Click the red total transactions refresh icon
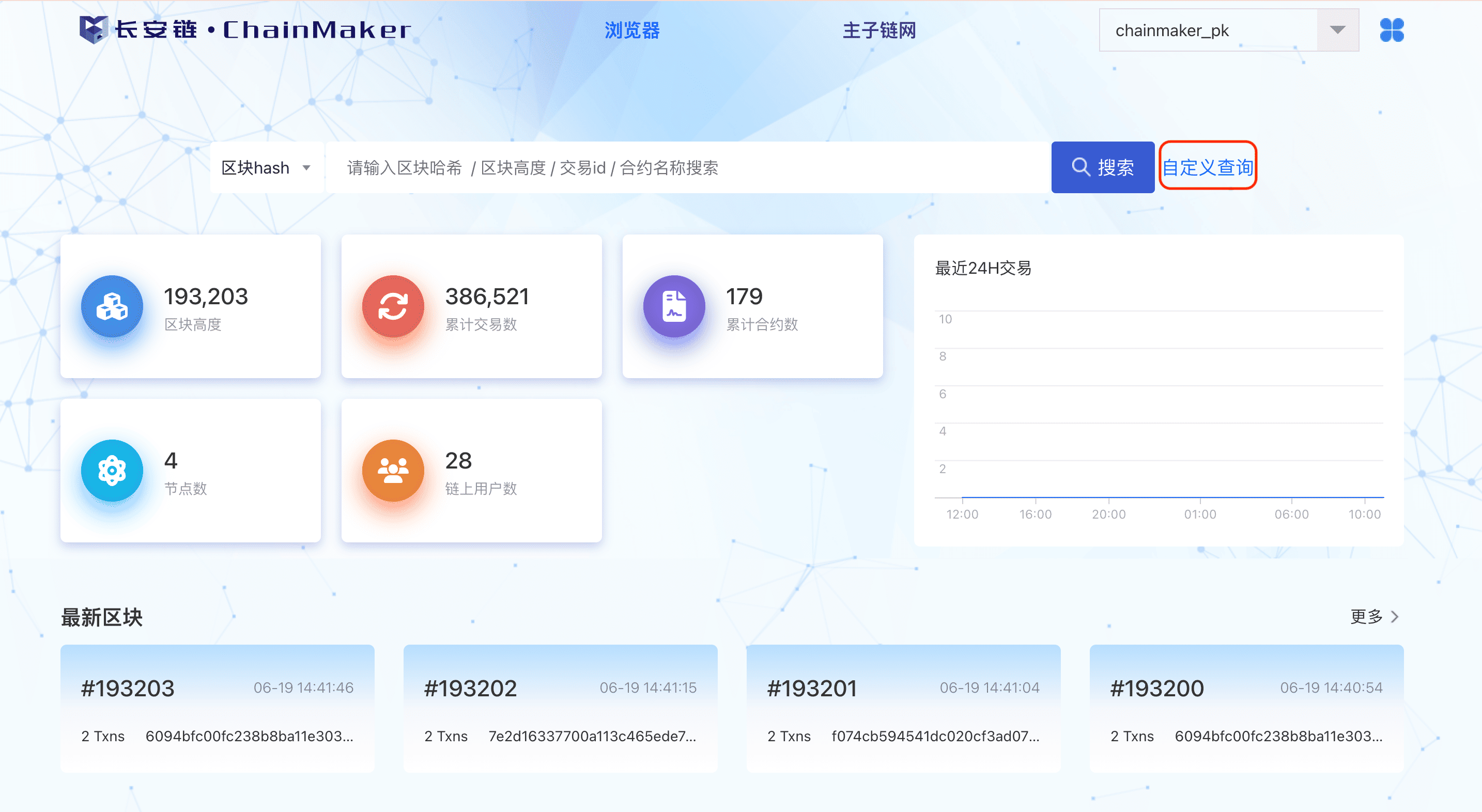The image size is (1482, 812). 393,306
